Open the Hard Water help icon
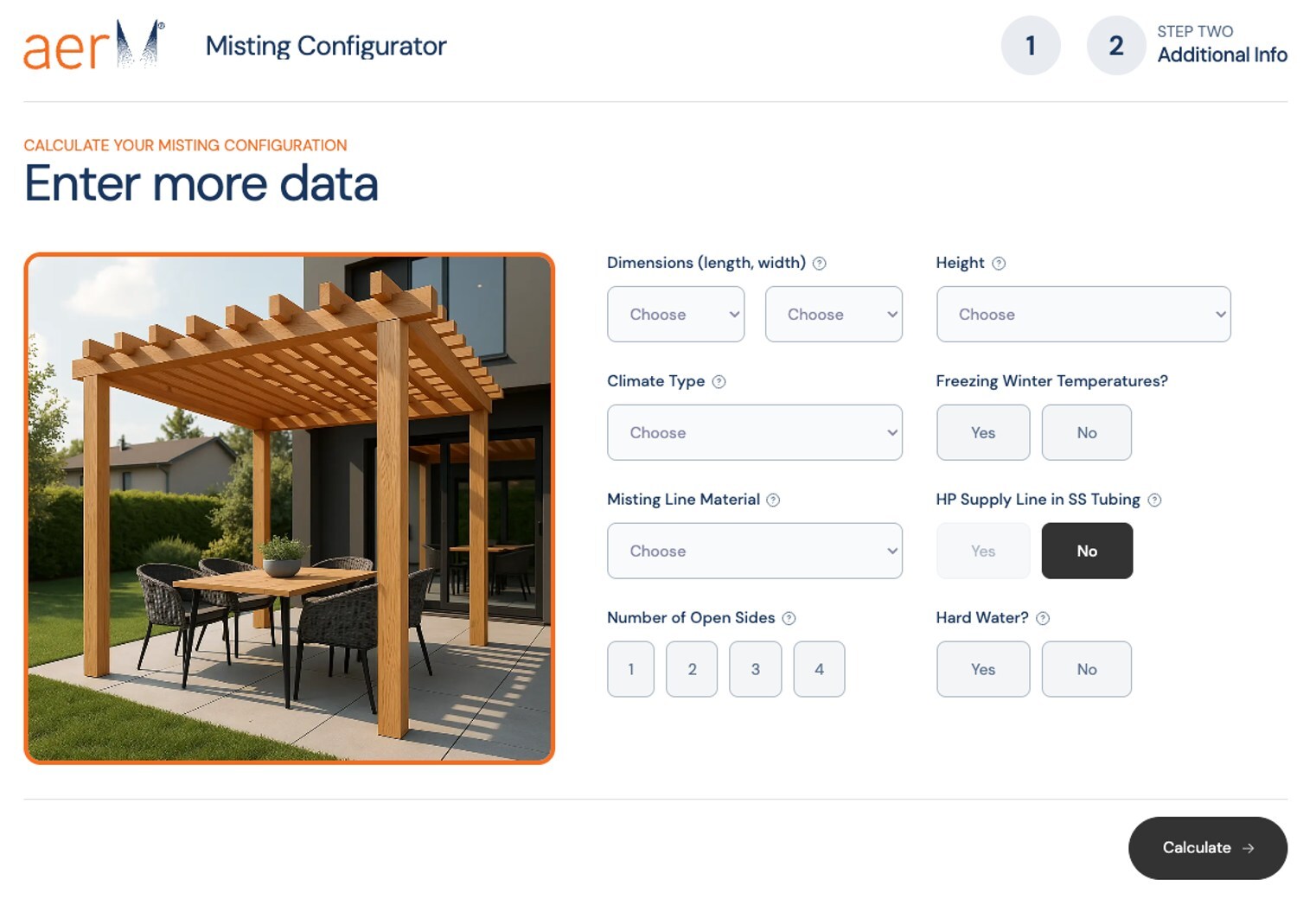Image resolution: width=1316 pixels, height=899 pixels. 1043,619
